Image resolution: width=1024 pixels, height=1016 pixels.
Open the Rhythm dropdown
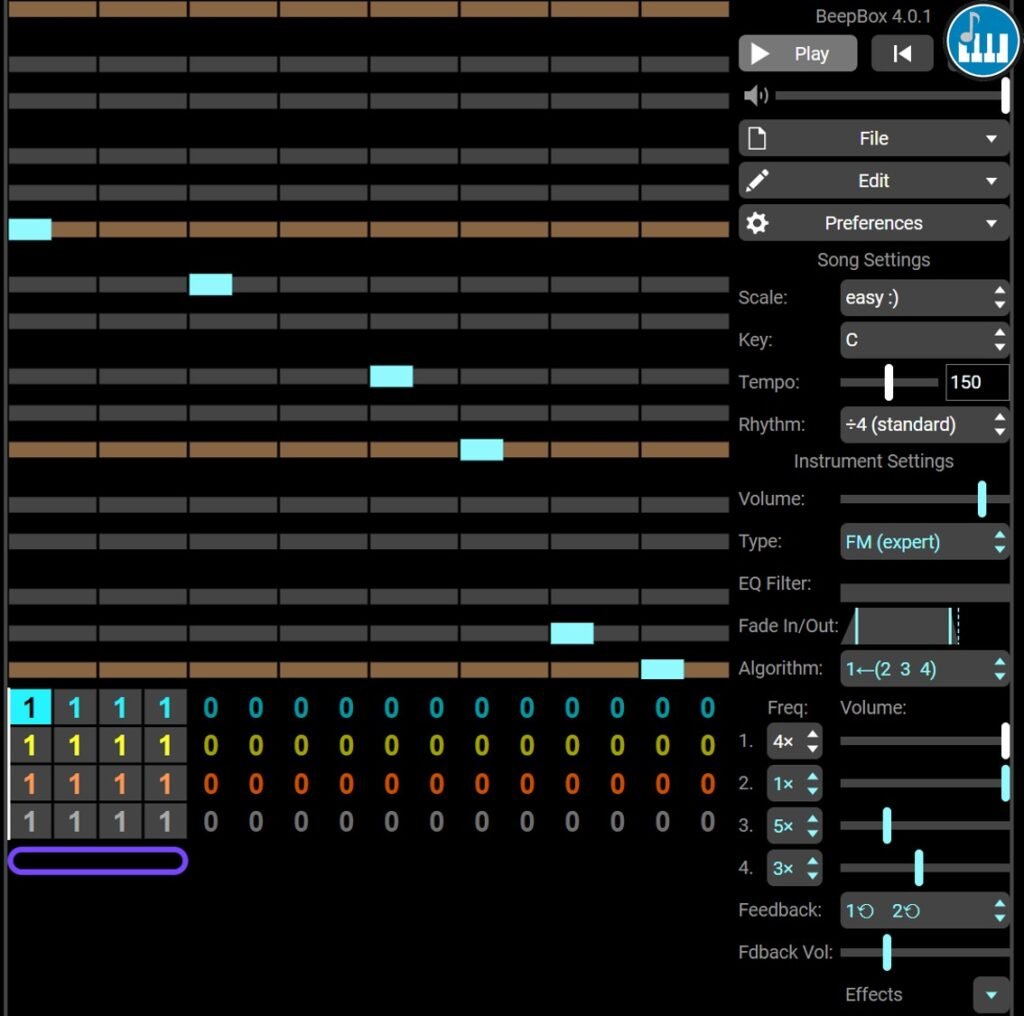click(924, 424)
